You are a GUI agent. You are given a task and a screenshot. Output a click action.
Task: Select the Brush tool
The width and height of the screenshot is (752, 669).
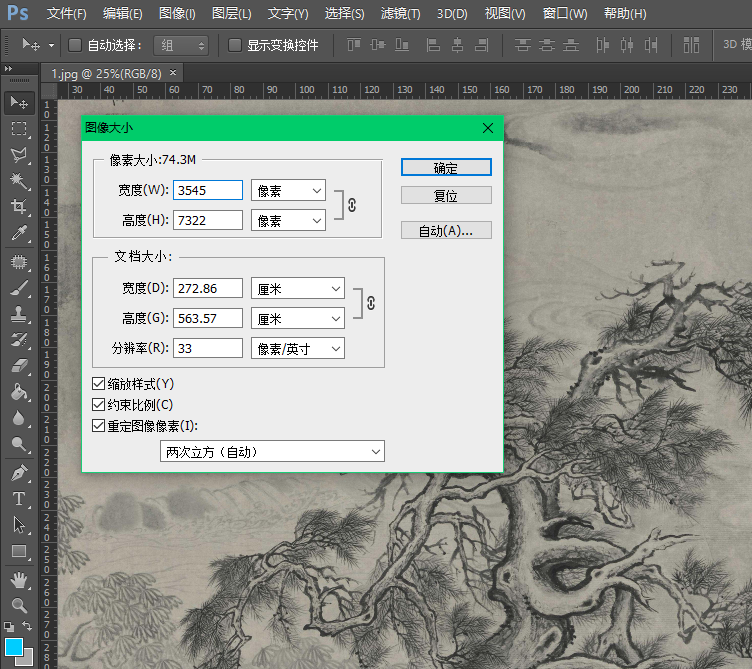click(19, 288)
